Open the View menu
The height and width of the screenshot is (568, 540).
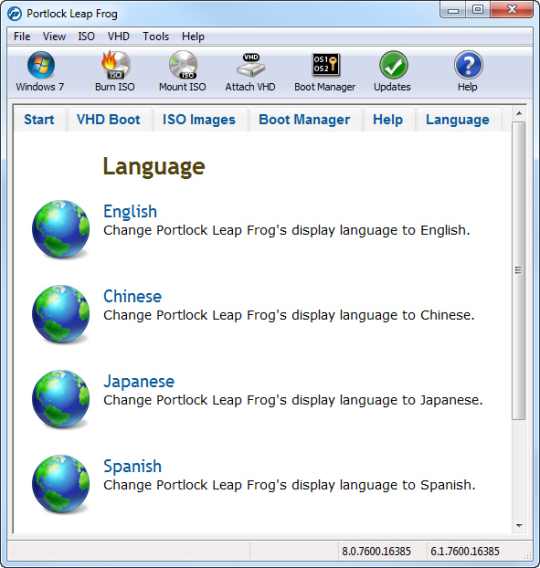click(x=54, y=36)
